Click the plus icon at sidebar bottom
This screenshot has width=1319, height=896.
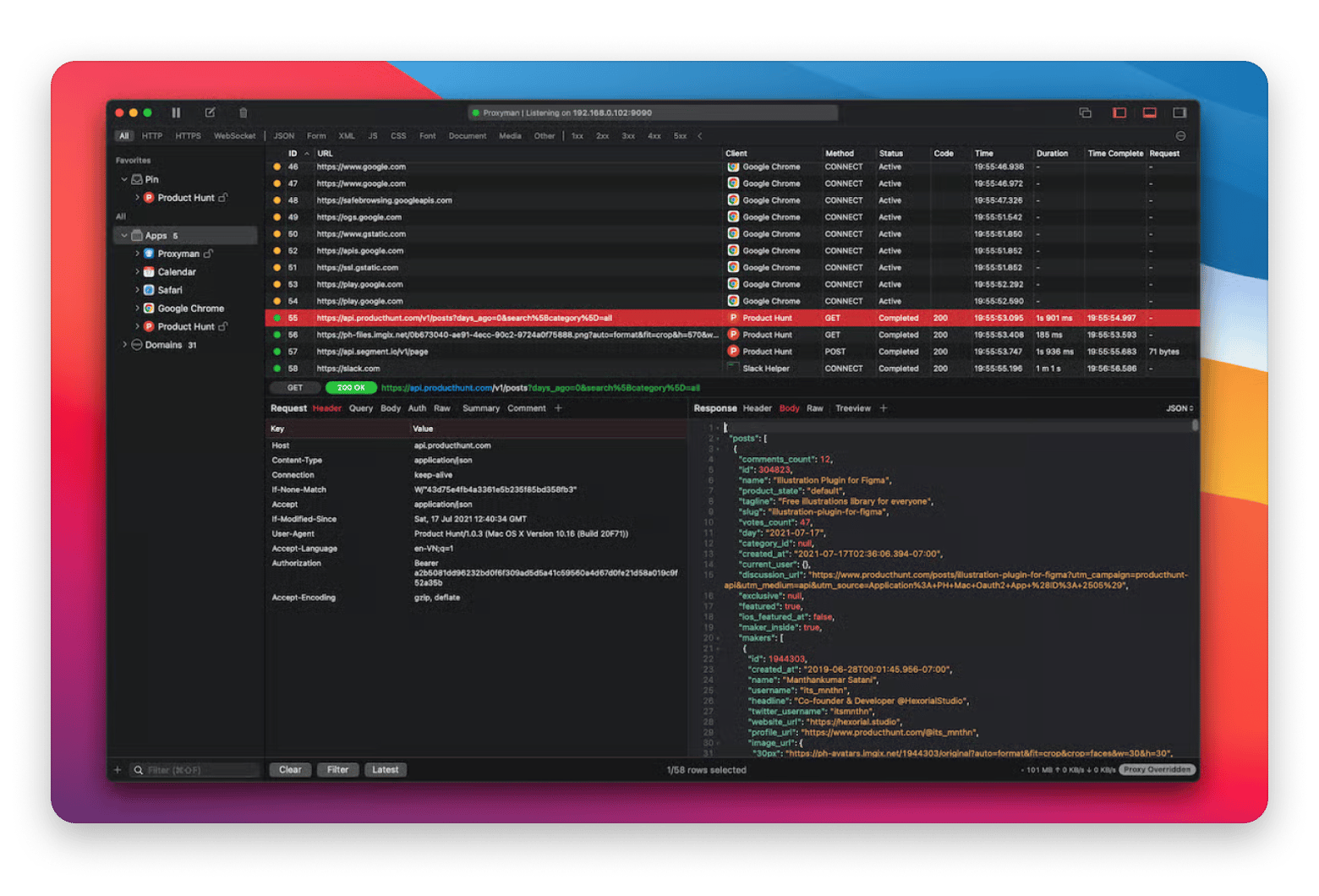point(118,770)
